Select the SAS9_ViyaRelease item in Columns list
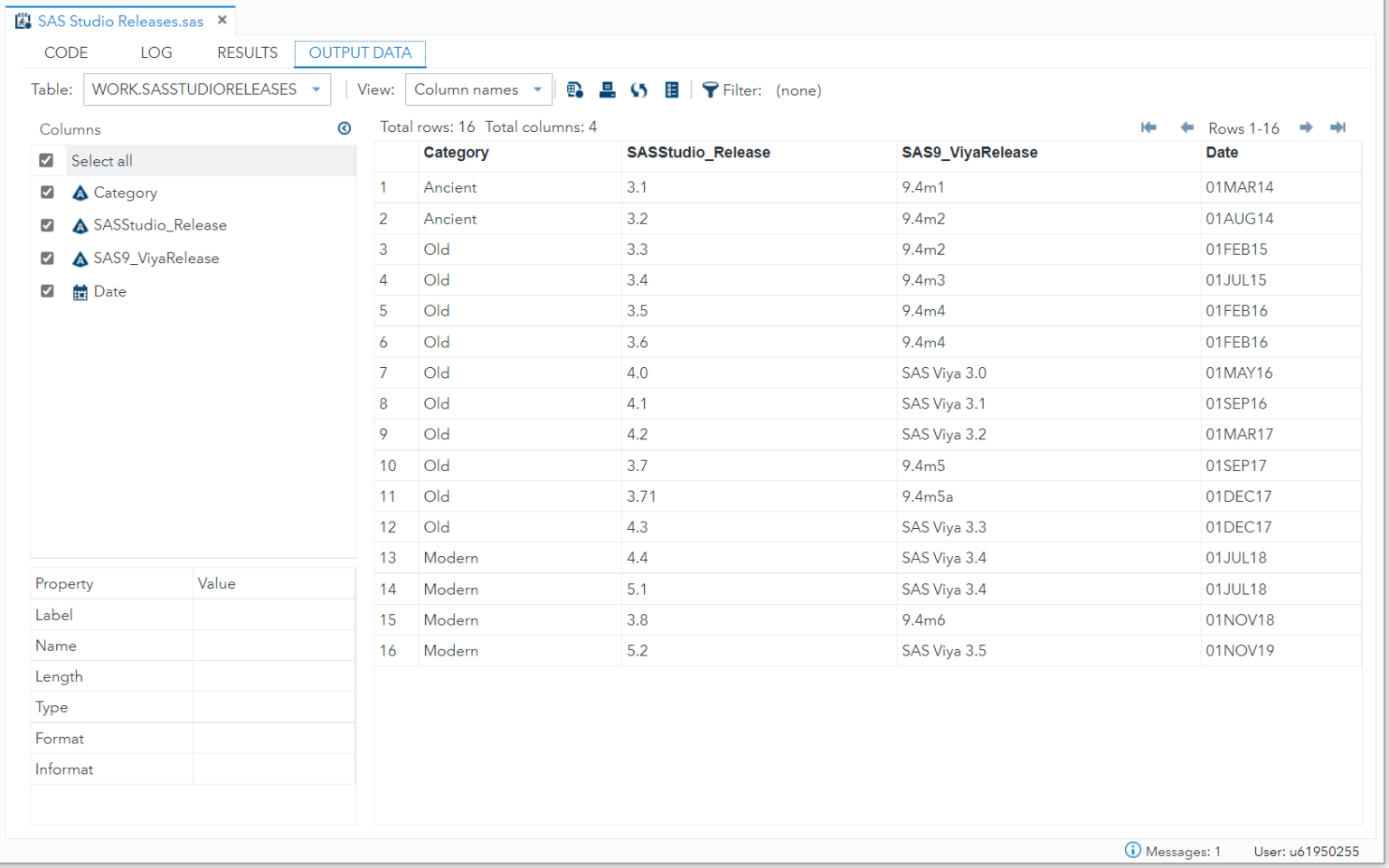The image size is (1389, 868). (x=156, y=259)
